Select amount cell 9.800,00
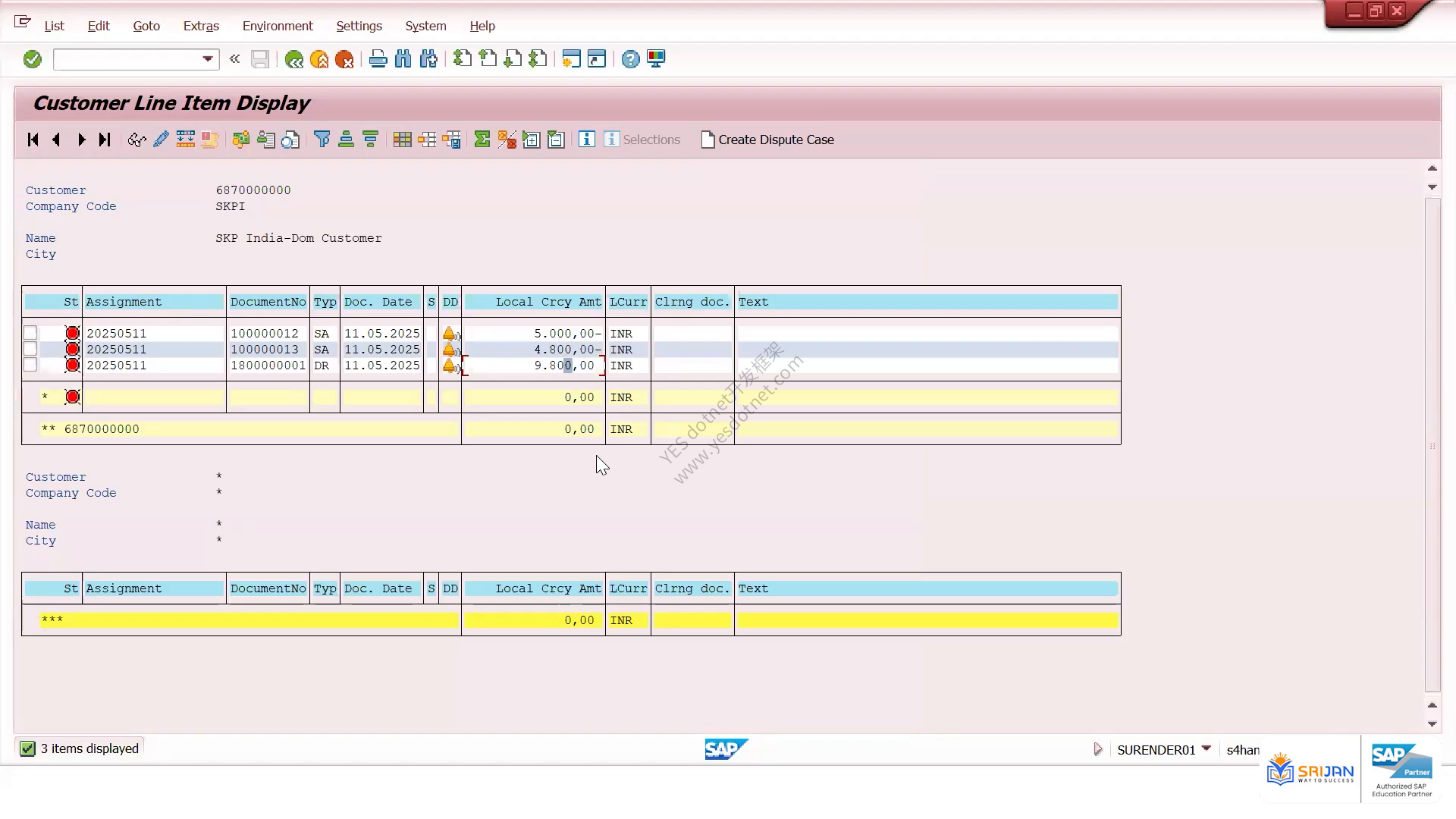 point(533,366)
